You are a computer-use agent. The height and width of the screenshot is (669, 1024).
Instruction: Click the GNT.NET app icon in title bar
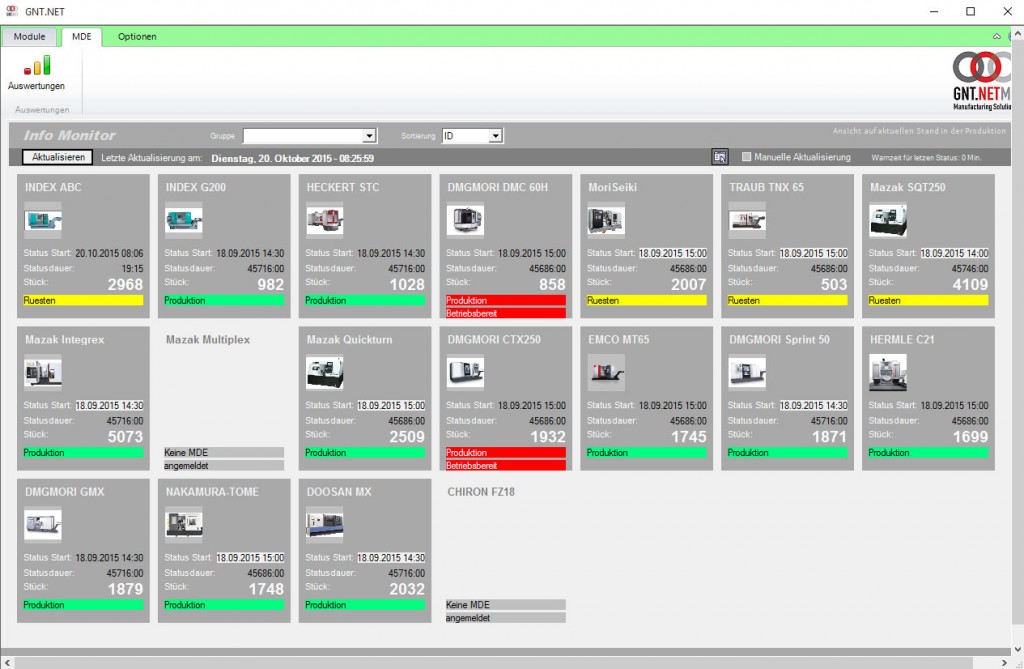coord(12,11)
